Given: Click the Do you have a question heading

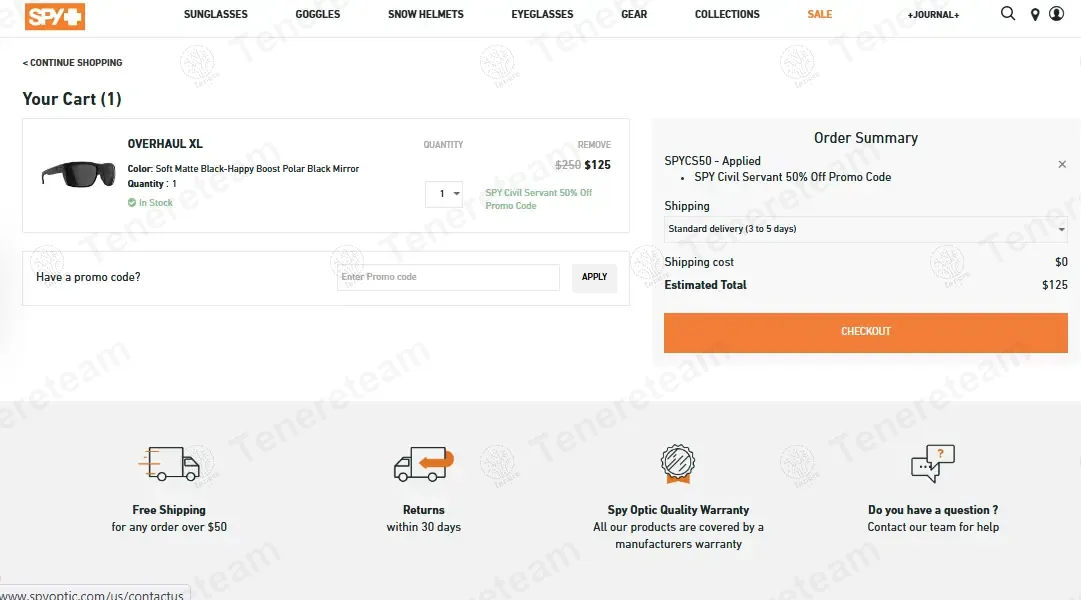Looking at the screenshot, I should tap(933, 510).
